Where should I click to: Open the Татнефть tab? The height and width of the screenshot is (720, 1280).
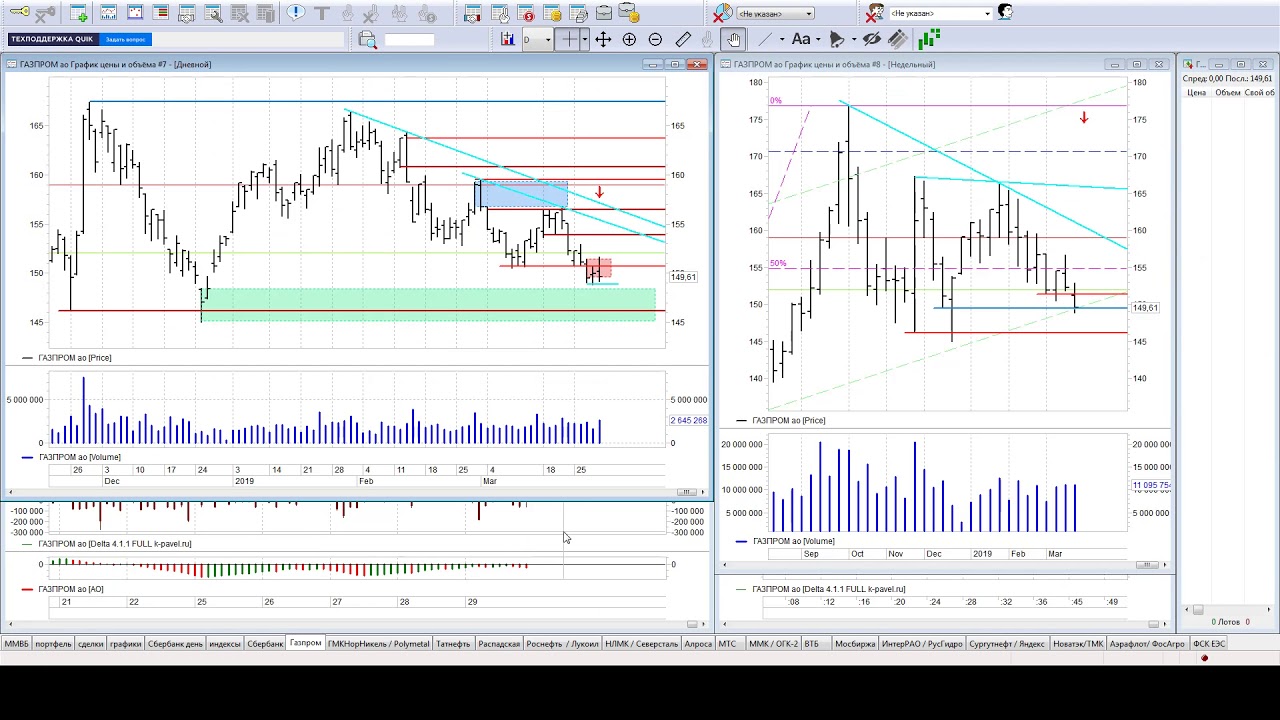[453, 644]
